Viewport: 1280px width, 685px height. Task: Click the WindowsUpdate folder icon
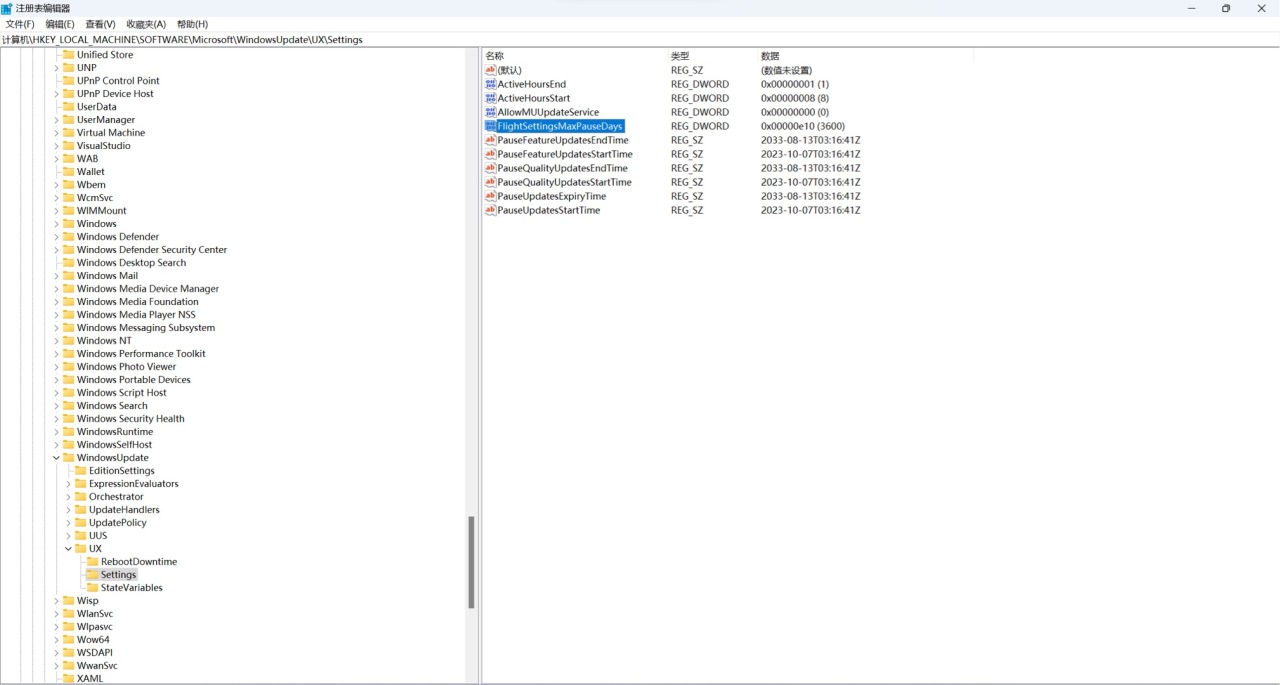tap(68, 458)
